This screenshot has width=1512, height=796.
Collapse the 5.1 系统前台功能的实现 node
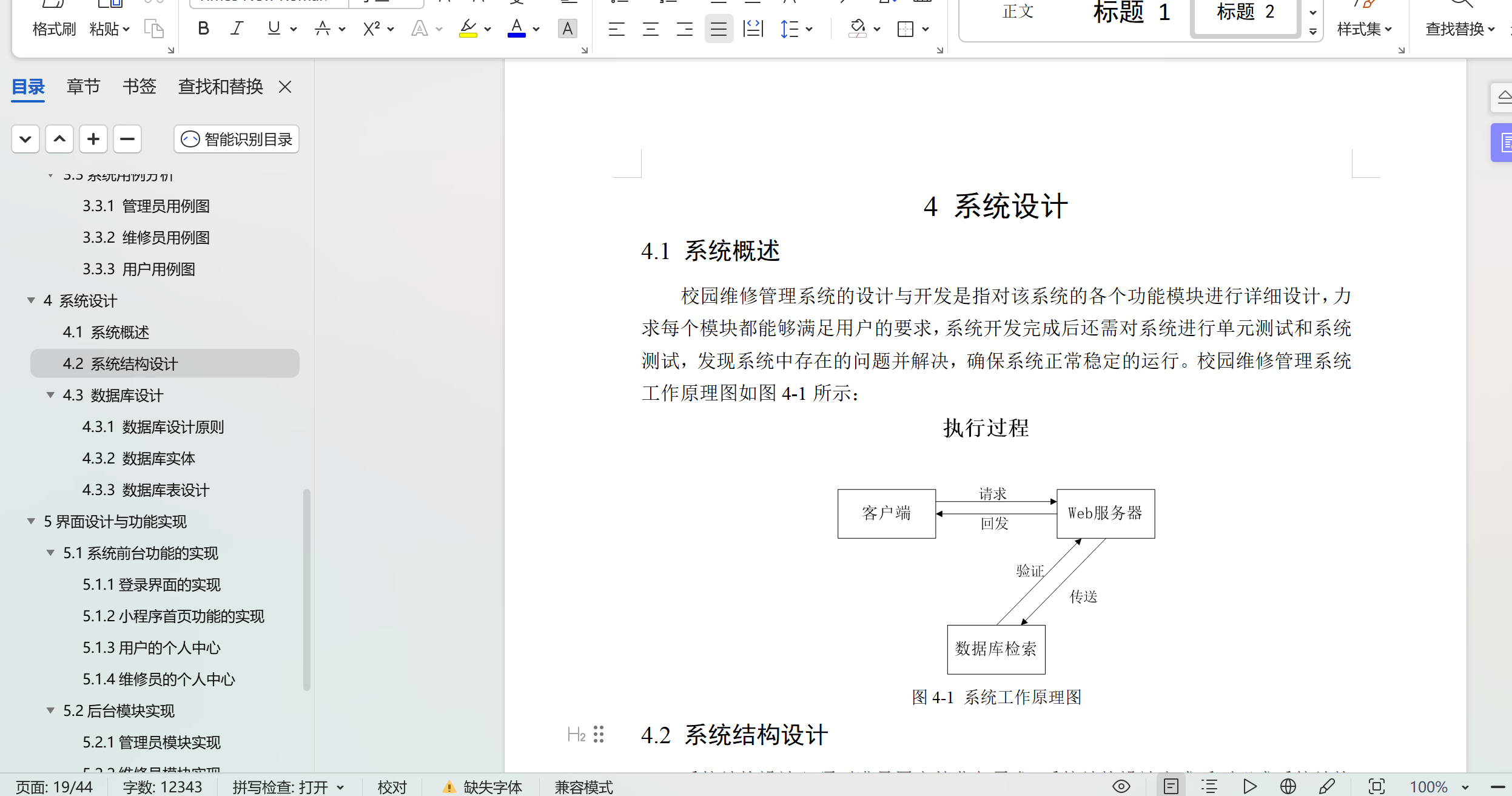coord(50,553)
